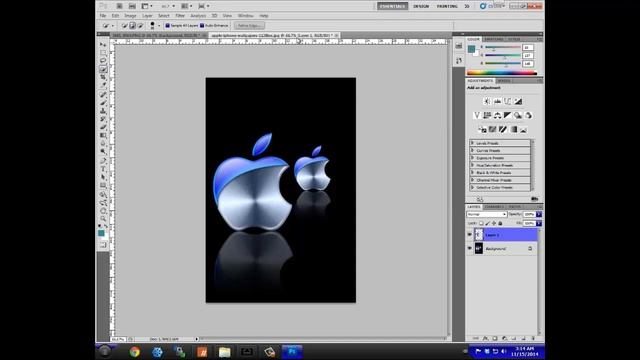Open the Window menu

point(246,16)
